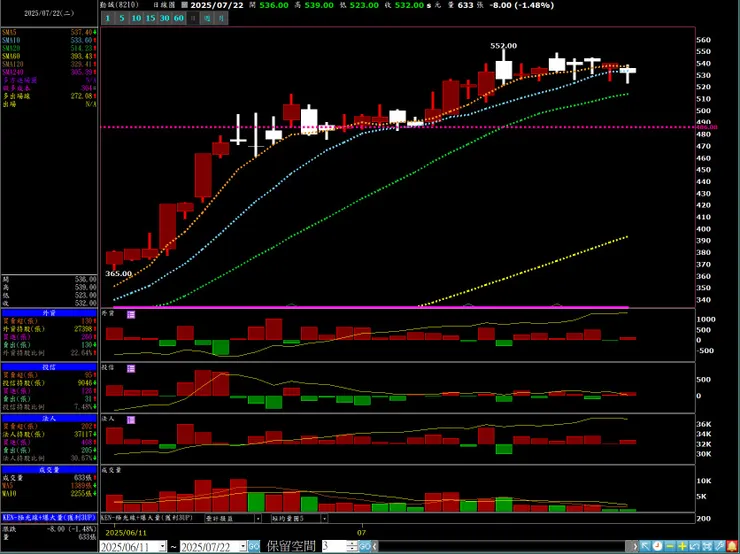This screenshot has width=740, height=554.
Task: Select the KEN strategy label in left panel
Action: pos(49,517)
